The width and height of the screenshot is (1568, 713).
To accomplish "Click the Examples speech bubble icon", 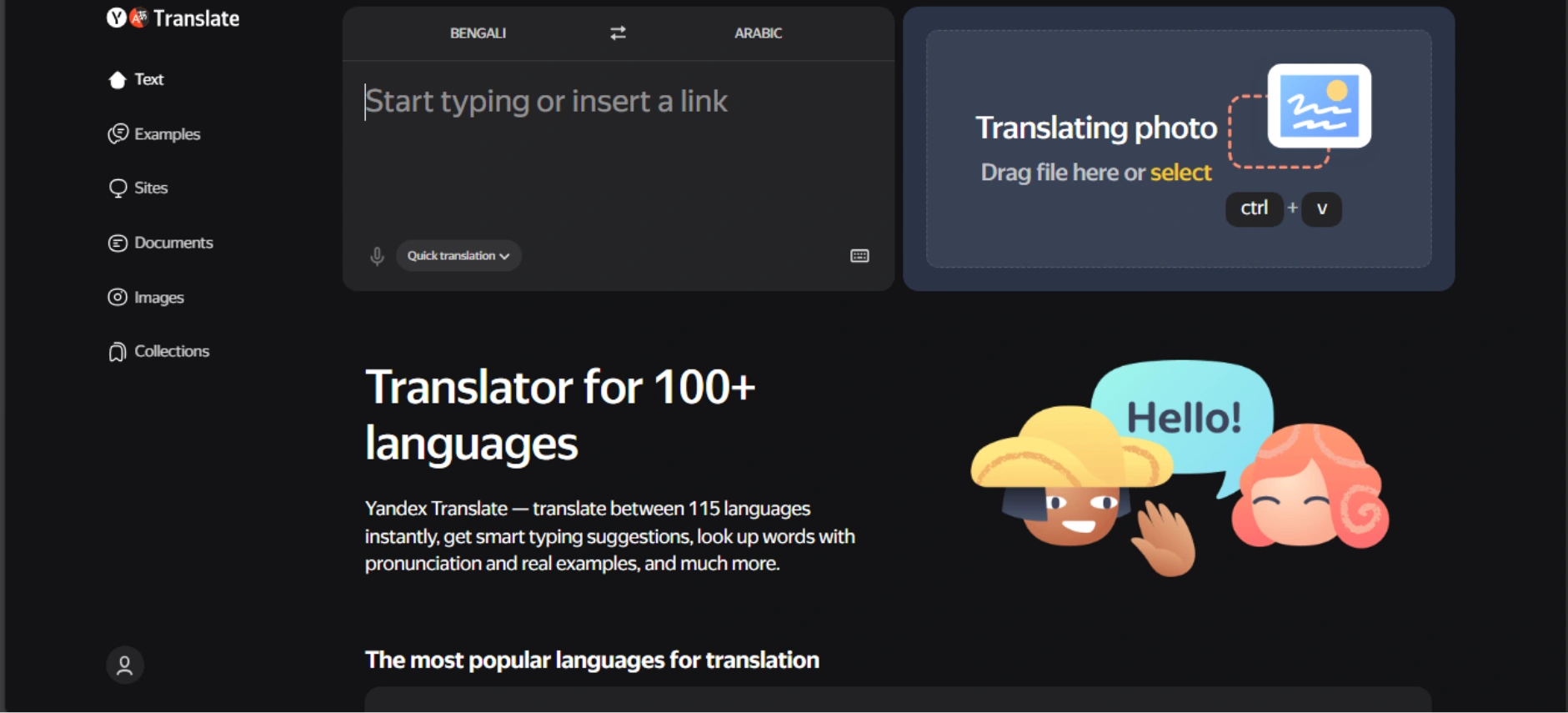I will coord(118,134).
